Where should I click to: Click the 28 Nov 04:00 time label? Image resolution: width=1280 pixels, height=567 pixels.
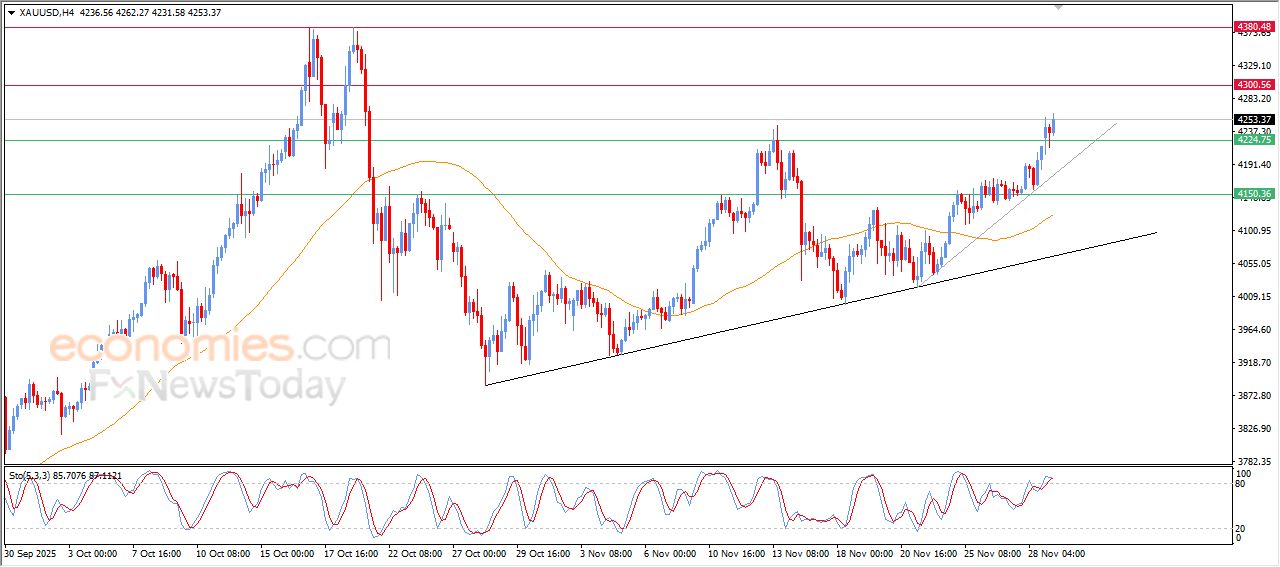[x=1055, y=552]
